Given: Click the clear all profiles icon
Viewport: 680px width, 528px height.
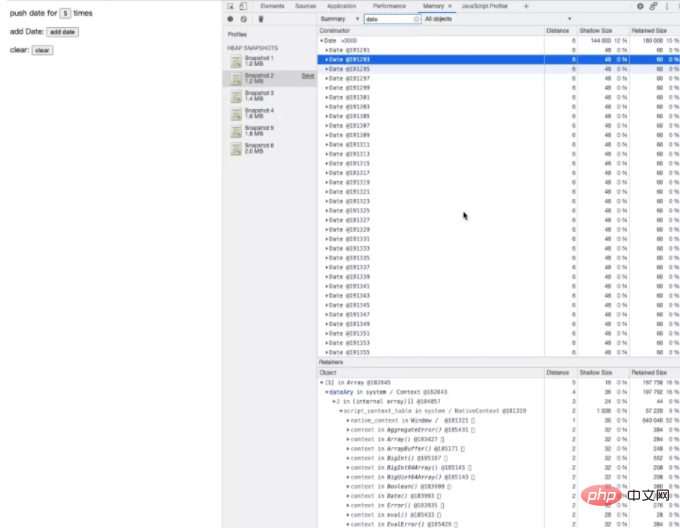Looking at the screenshot, I should click(244, 19).
